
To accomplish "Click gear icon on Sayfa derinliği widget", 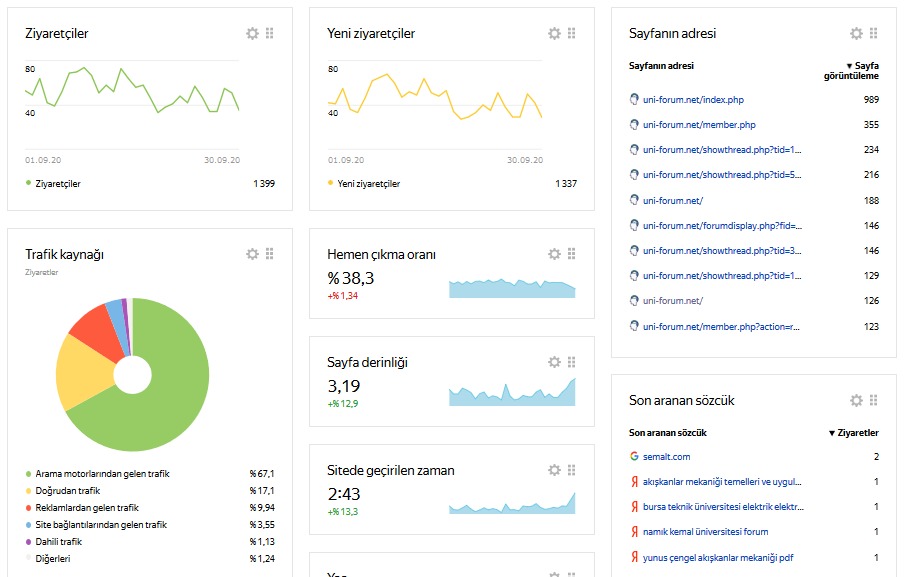I will coord(555,362).
